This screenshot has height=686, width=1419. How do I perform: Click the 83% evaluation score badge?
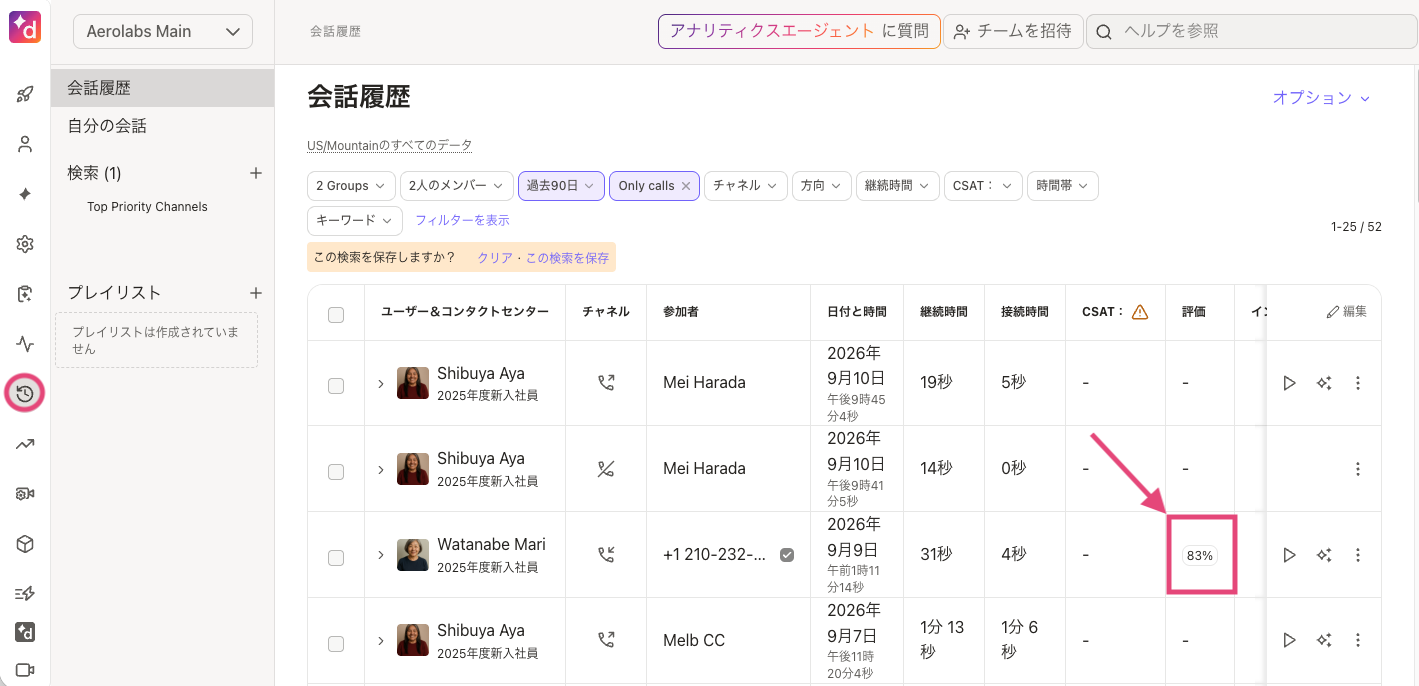[1199, 555]
